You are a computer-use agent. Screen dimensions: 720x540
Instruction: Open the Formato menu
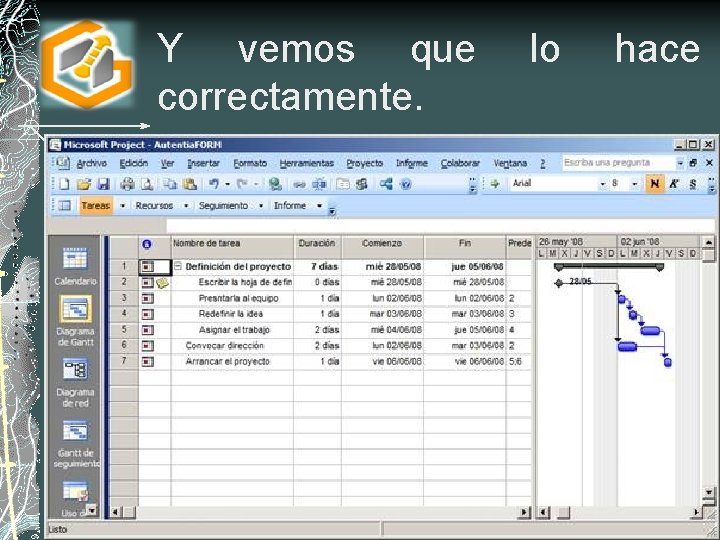[x=250, y=163]
